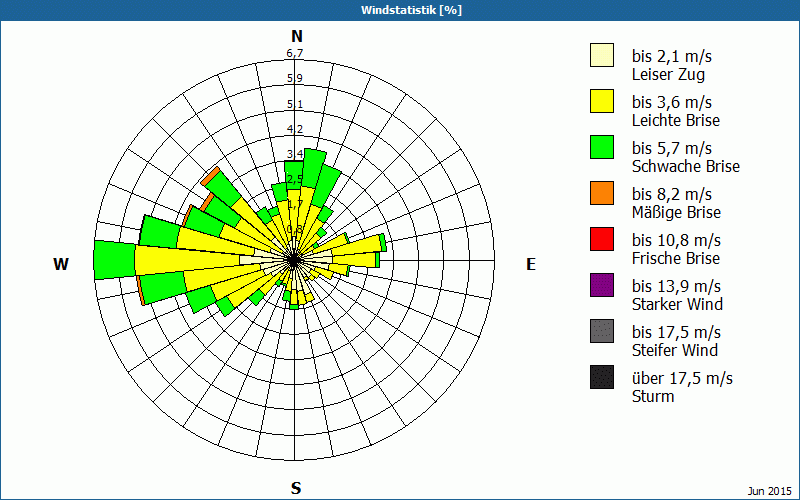The image size is (800, 500).
Task: Click the '5,1' ring scale value
Action: coord(295,104)
